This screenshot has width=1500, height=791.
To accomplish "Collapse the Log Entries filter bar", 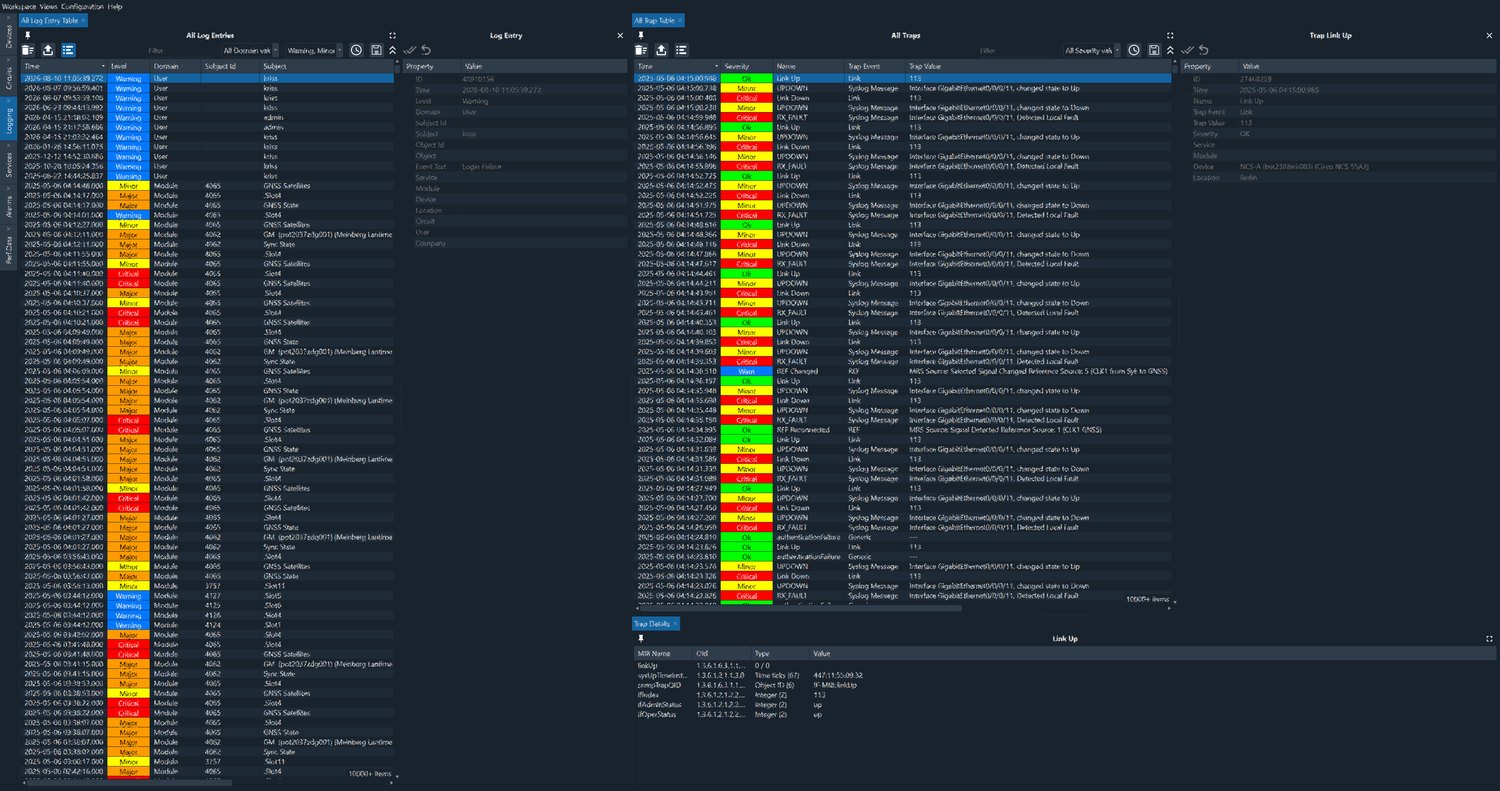I will tap(392, 50).
